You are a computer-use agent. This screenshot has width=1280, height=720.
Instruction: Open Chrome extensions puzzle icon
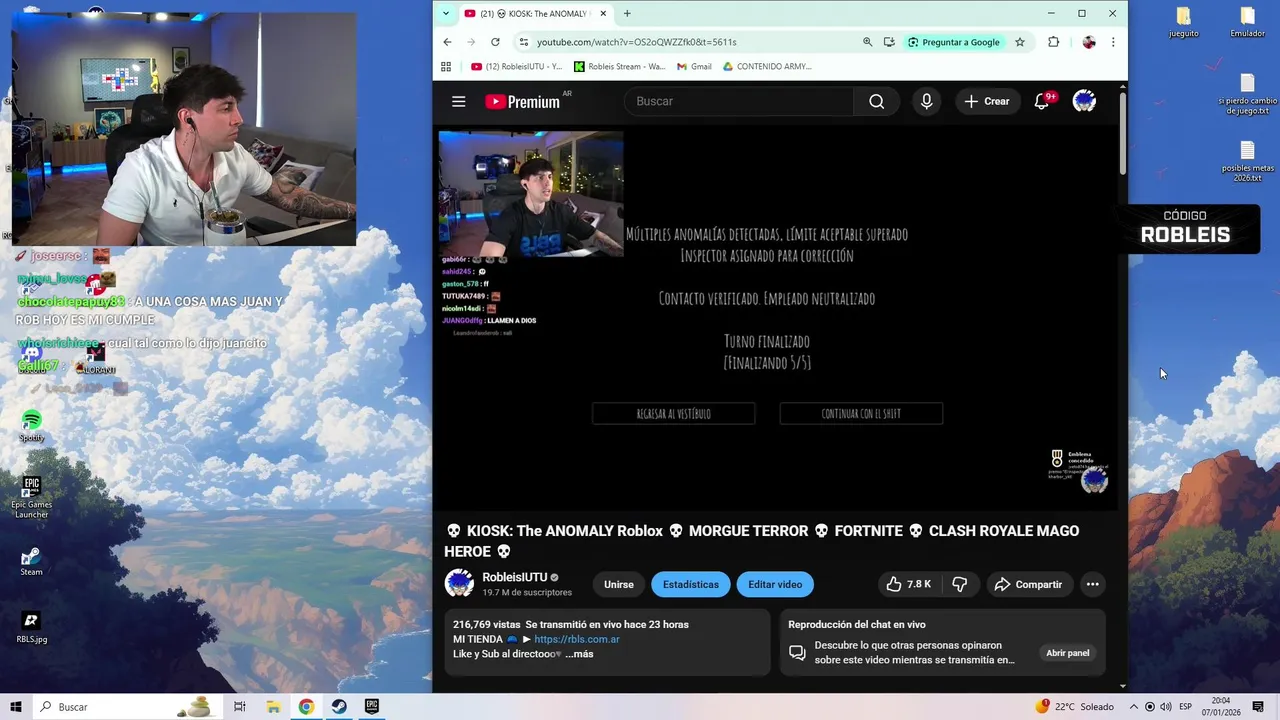1053,42
